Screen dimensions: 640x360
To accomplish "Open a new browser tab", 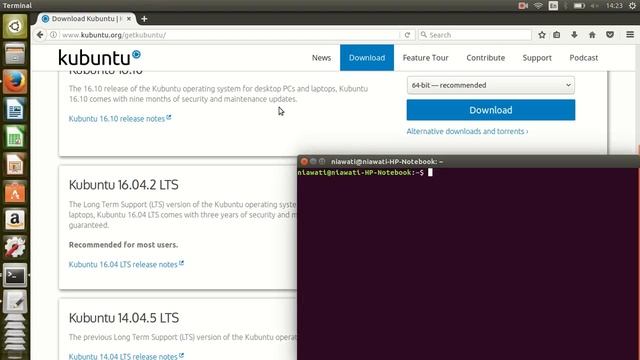I will pyautogui.click(x=144, y=19).
